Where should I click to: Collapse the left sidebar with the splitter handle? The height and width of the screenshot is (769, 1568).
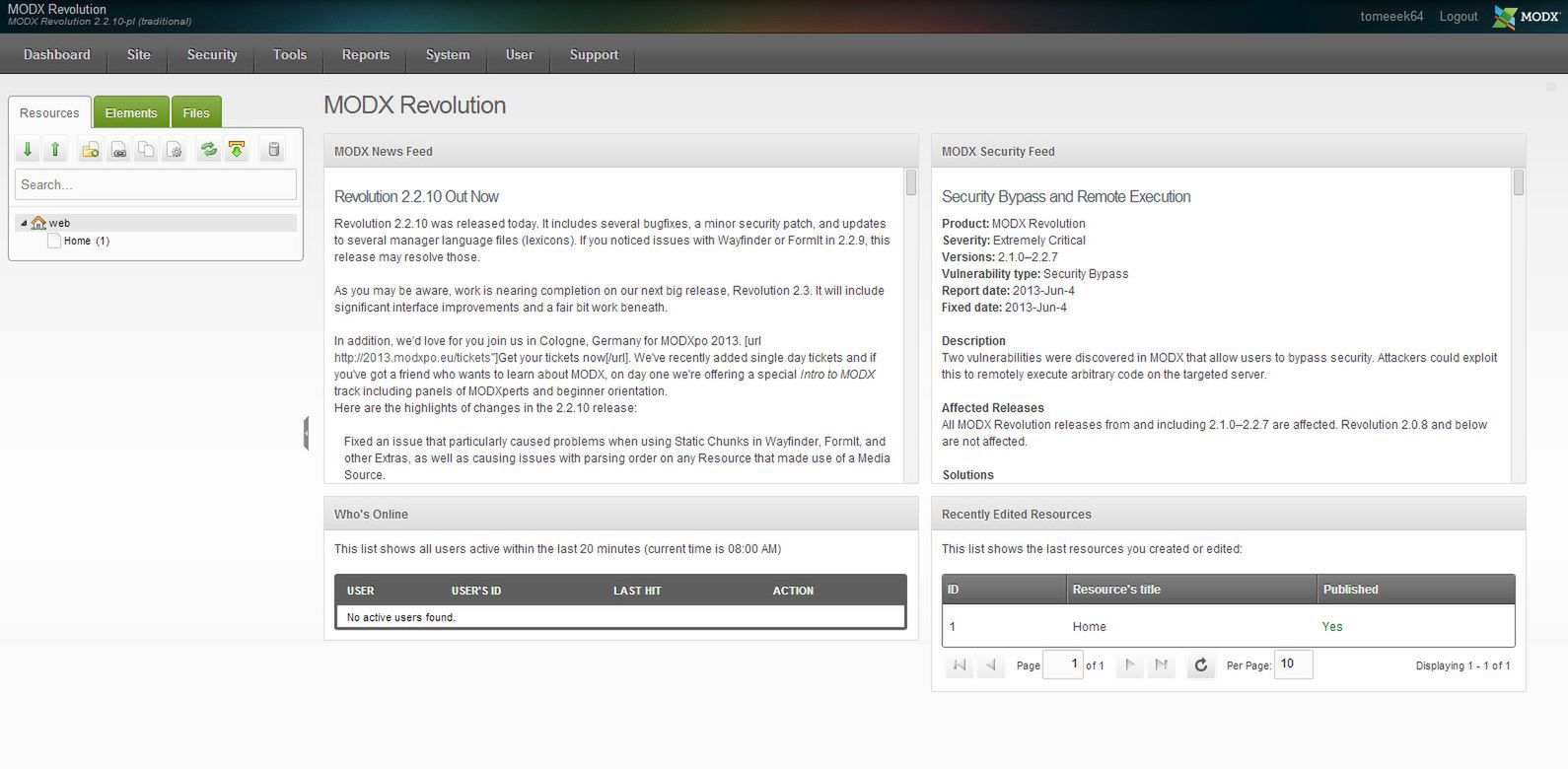point(307,433)
